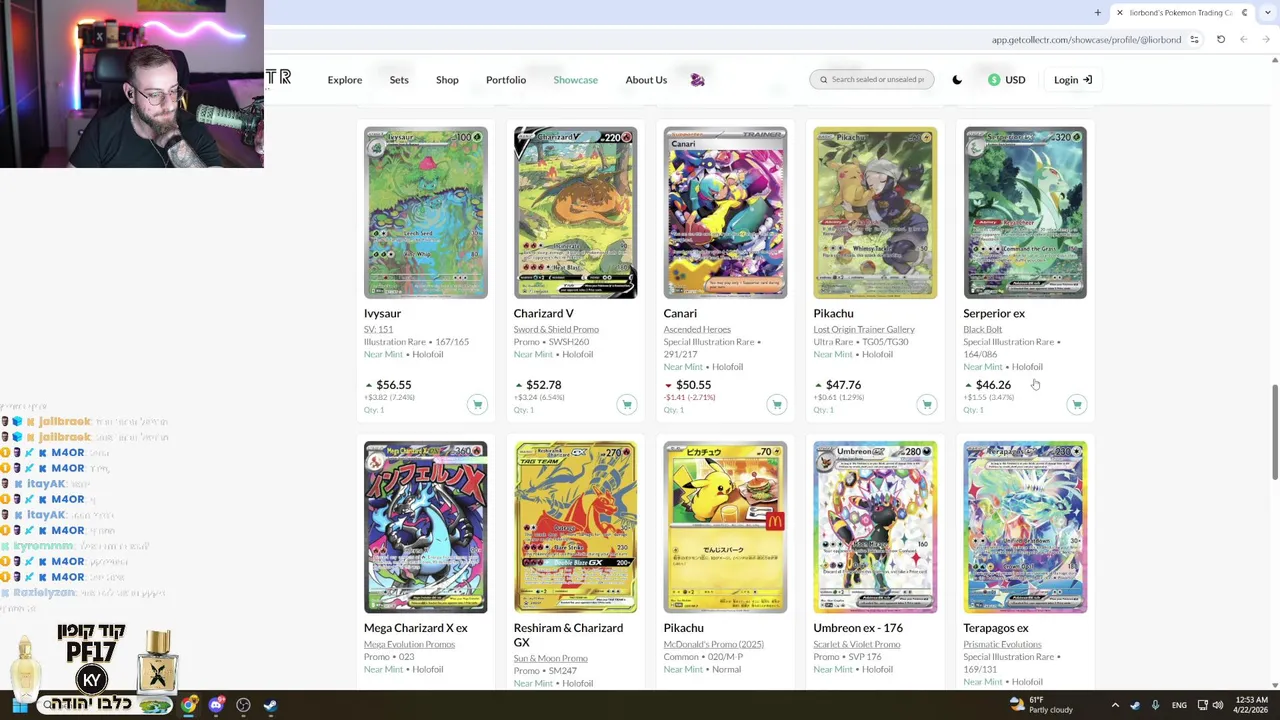
Task: Open the Windows Start menu
Action: (x=19, y=705)
